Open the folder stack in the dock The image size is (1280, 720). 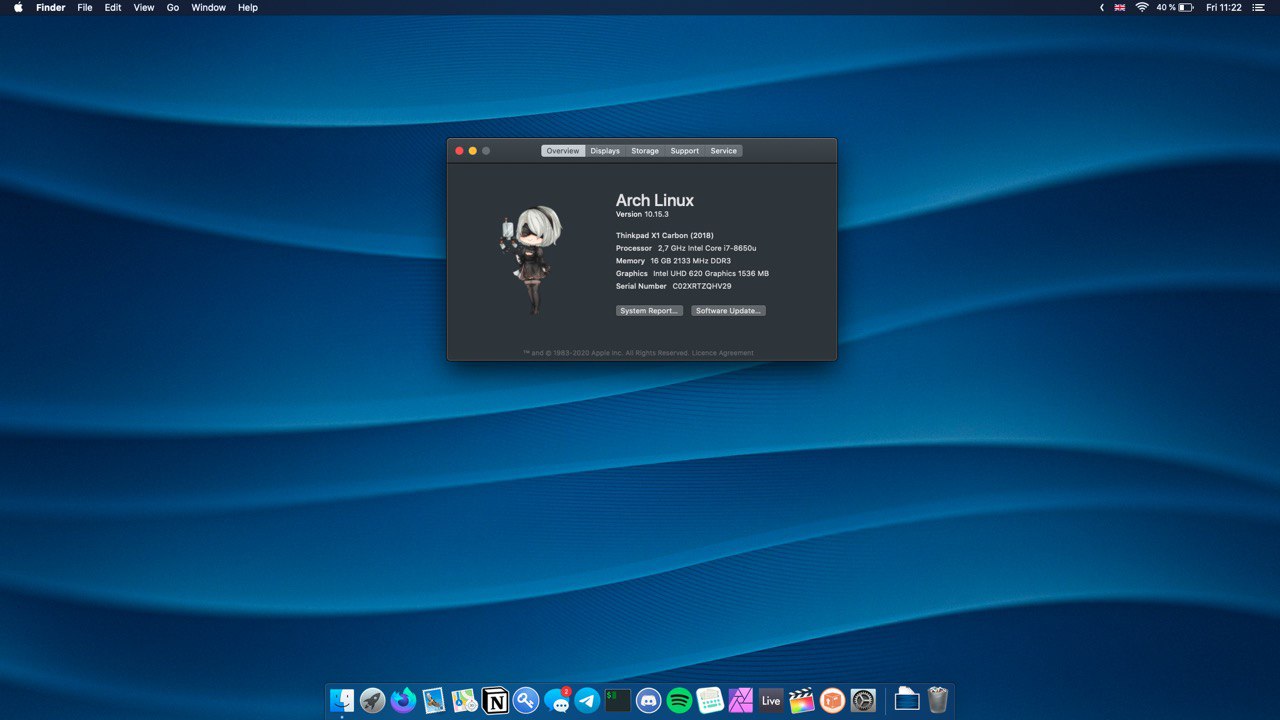click(x=906, y=701)
